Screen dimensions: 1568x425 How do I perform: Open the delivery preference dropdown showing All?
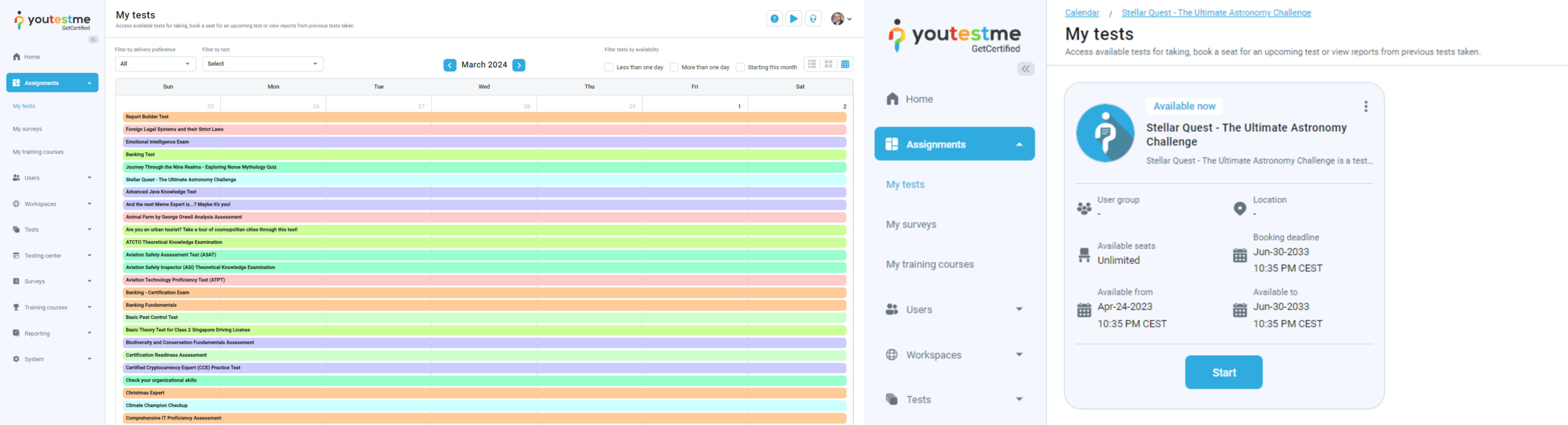coord(156,64)
